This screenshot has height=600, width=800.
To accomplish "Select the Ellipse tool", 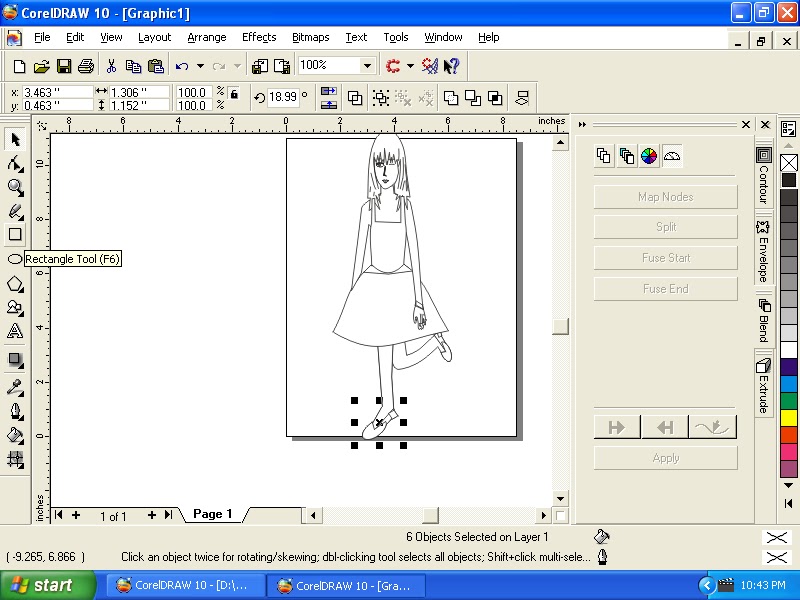I will point(15,259).
